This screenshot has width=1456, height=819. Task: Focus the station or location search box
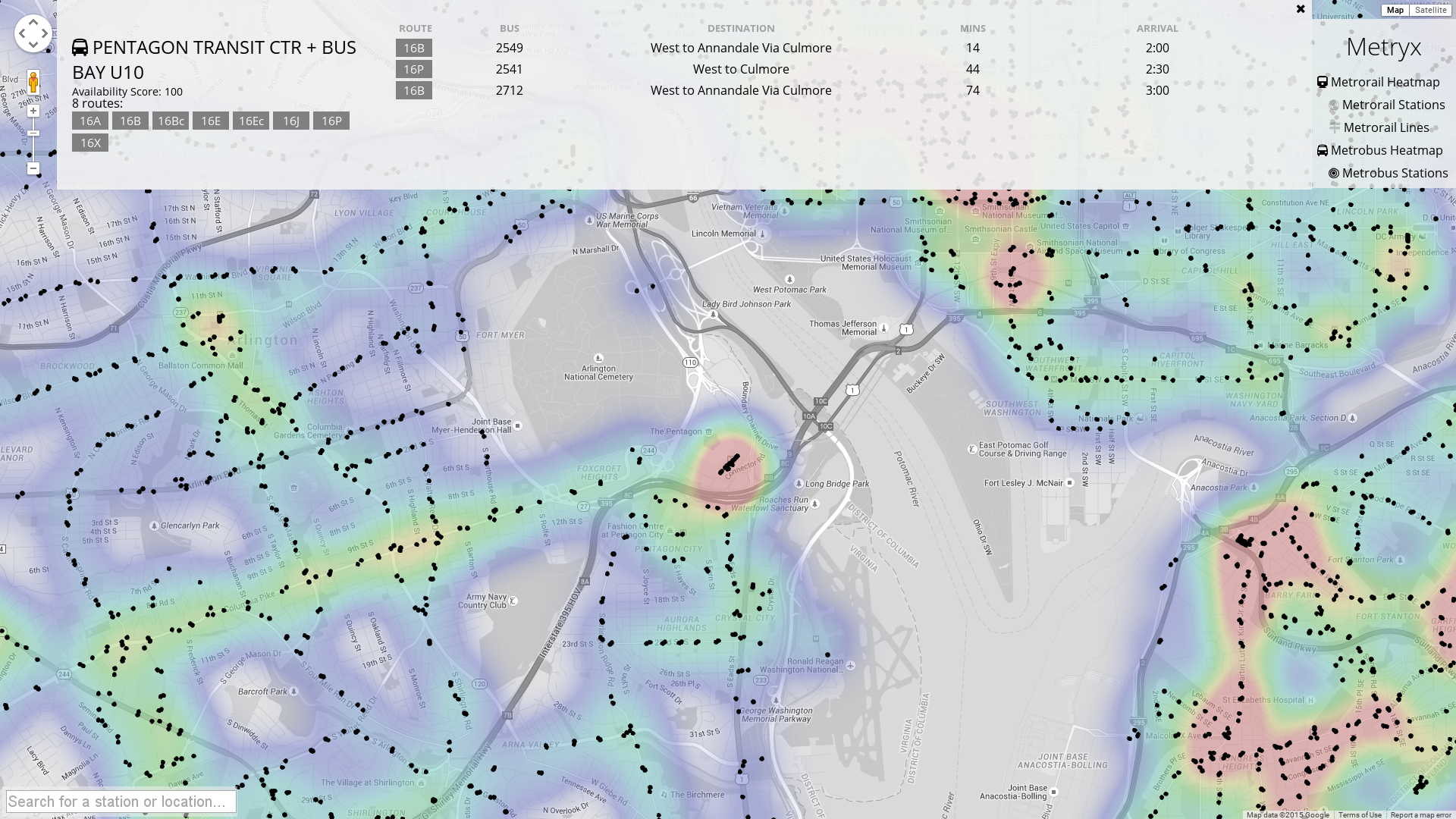121,802
